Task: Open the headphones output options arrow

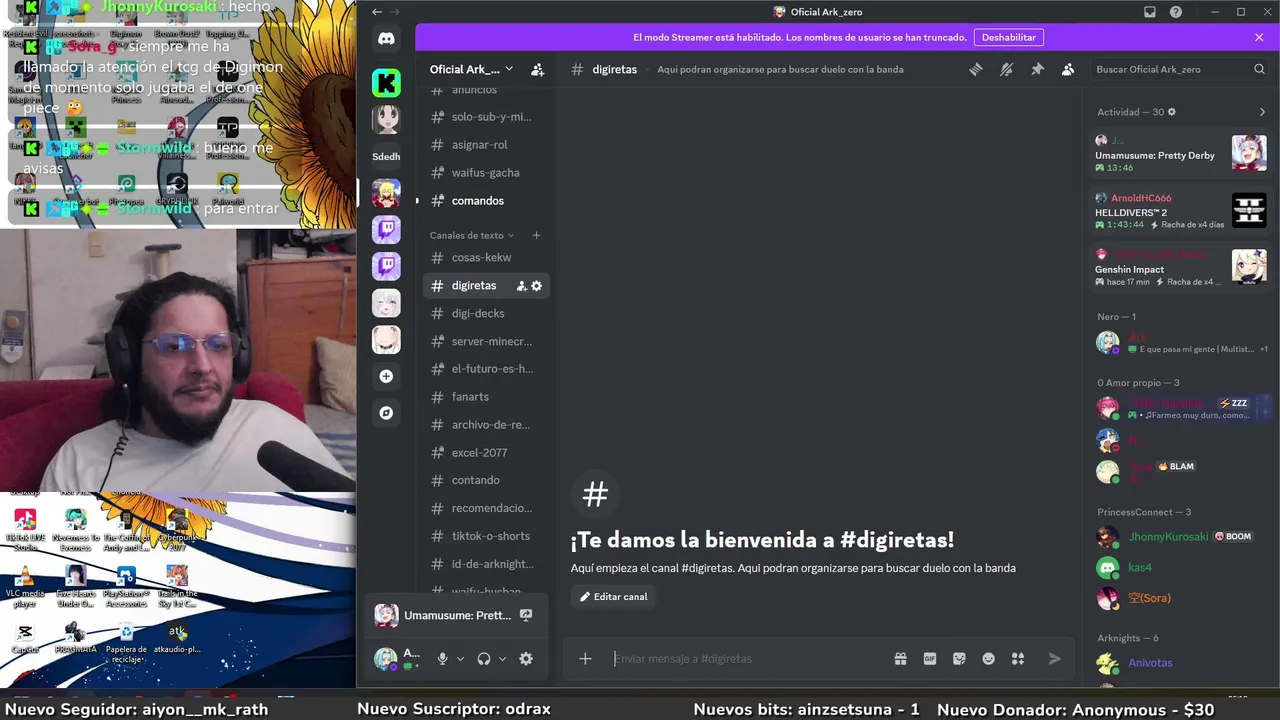Action: coord(502,659)
